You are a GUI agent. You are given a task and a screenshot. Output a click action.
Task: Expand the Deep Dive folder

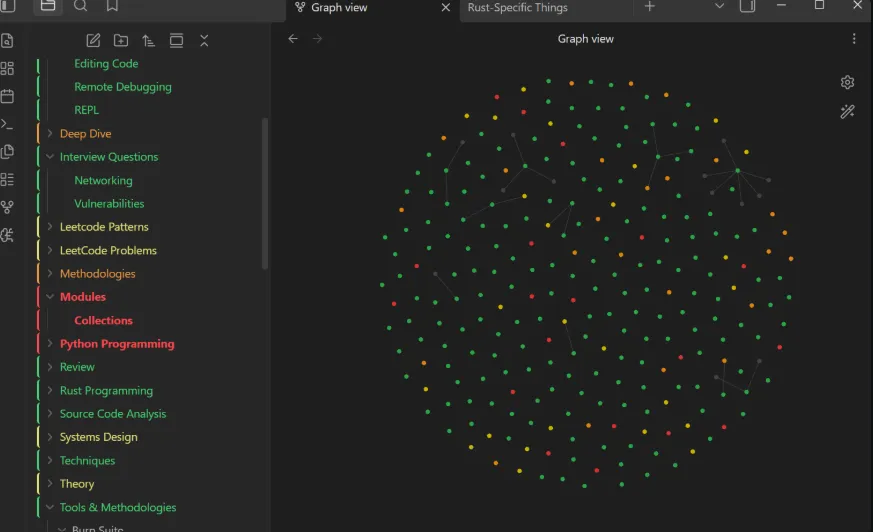pyautogui.click(x=50, y=133)
